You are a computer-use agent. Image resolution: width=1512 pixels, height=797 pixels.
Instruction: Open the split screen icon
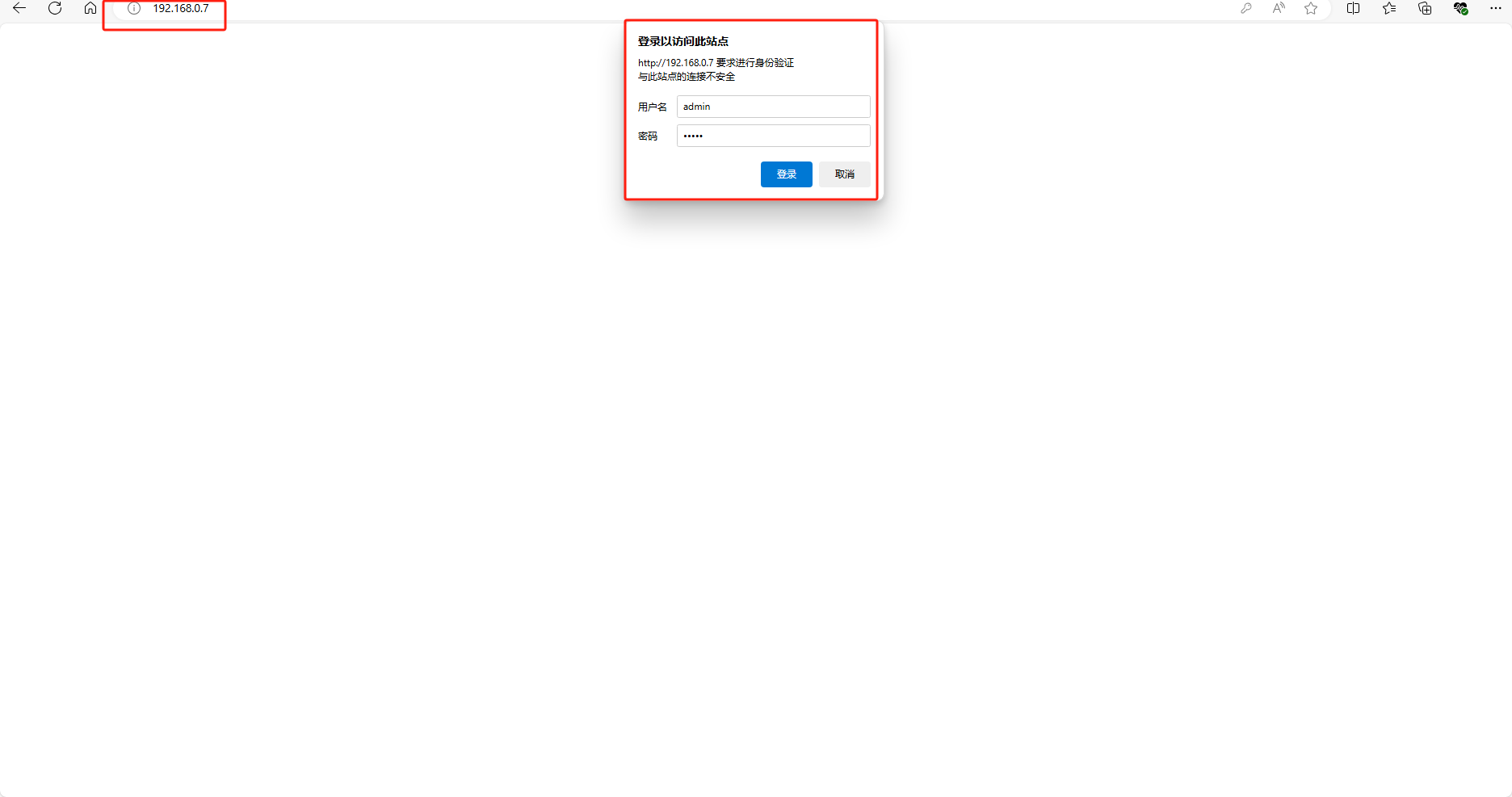click(1354, 8)
